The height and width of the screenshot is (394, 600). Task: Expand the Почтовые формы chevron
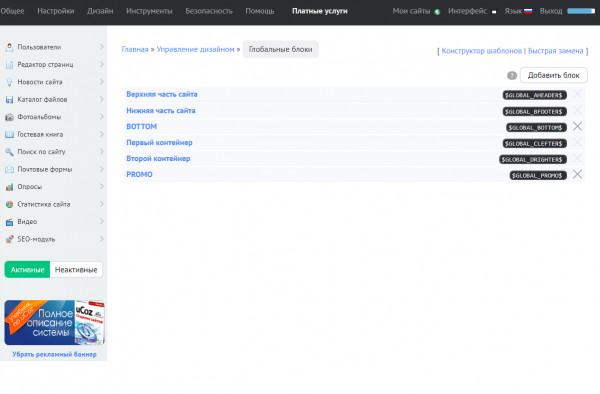[101, 169]
